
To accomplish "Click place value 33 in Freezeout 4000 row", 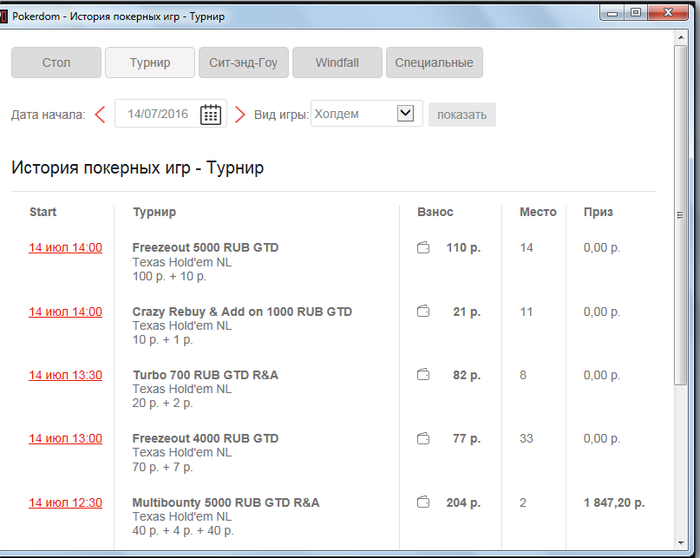I will tap(526, 439).
